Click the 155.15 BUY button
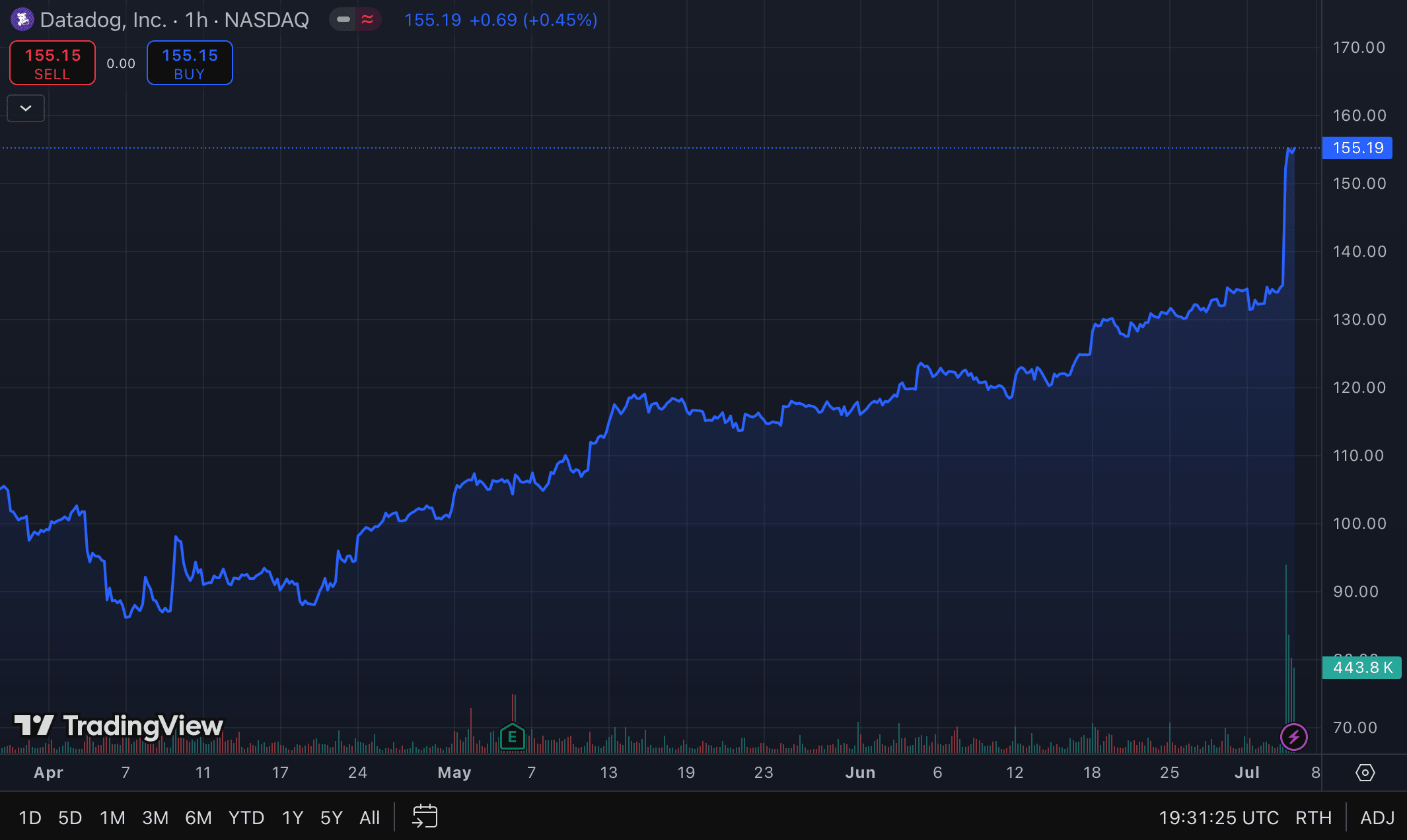This screenshot has height=840, width=1407. click(190, 63)
